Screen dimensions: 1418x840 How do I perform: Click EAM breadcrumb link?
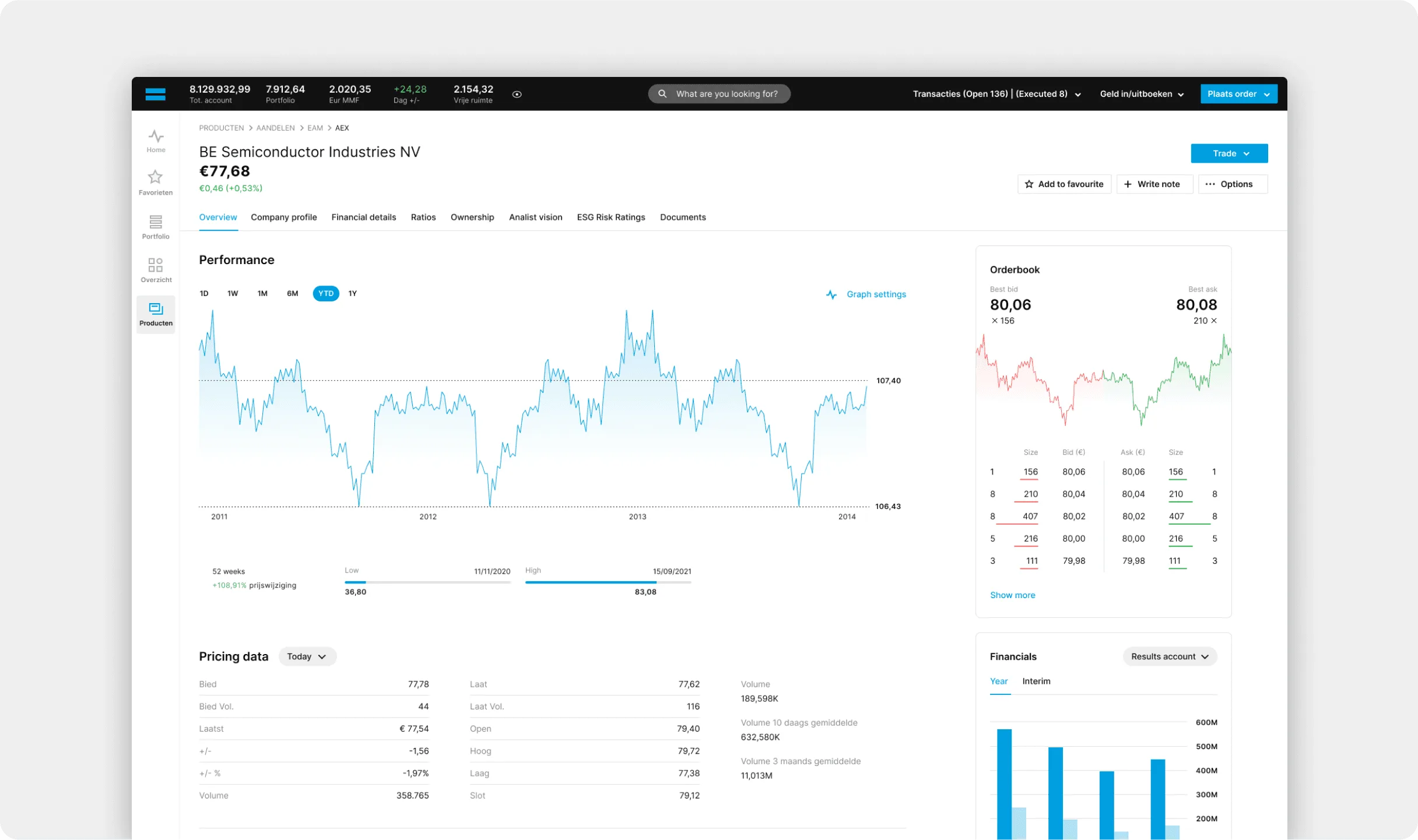[315, 128]
